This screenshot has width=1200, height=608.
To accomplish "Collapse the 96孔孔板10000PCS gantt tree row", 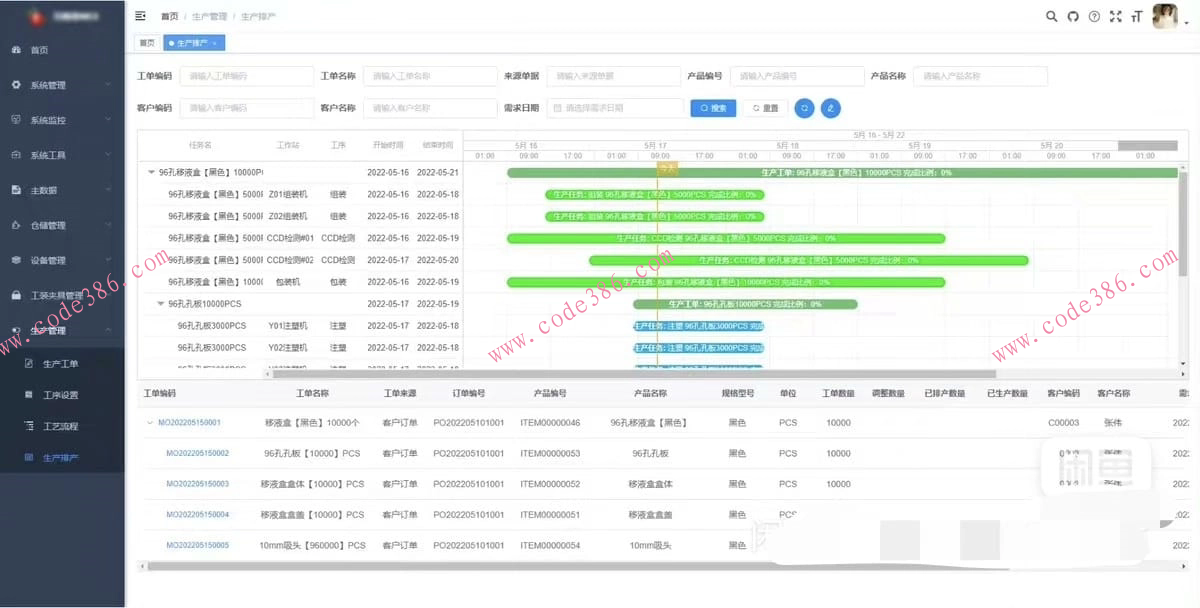I will 161,304.
